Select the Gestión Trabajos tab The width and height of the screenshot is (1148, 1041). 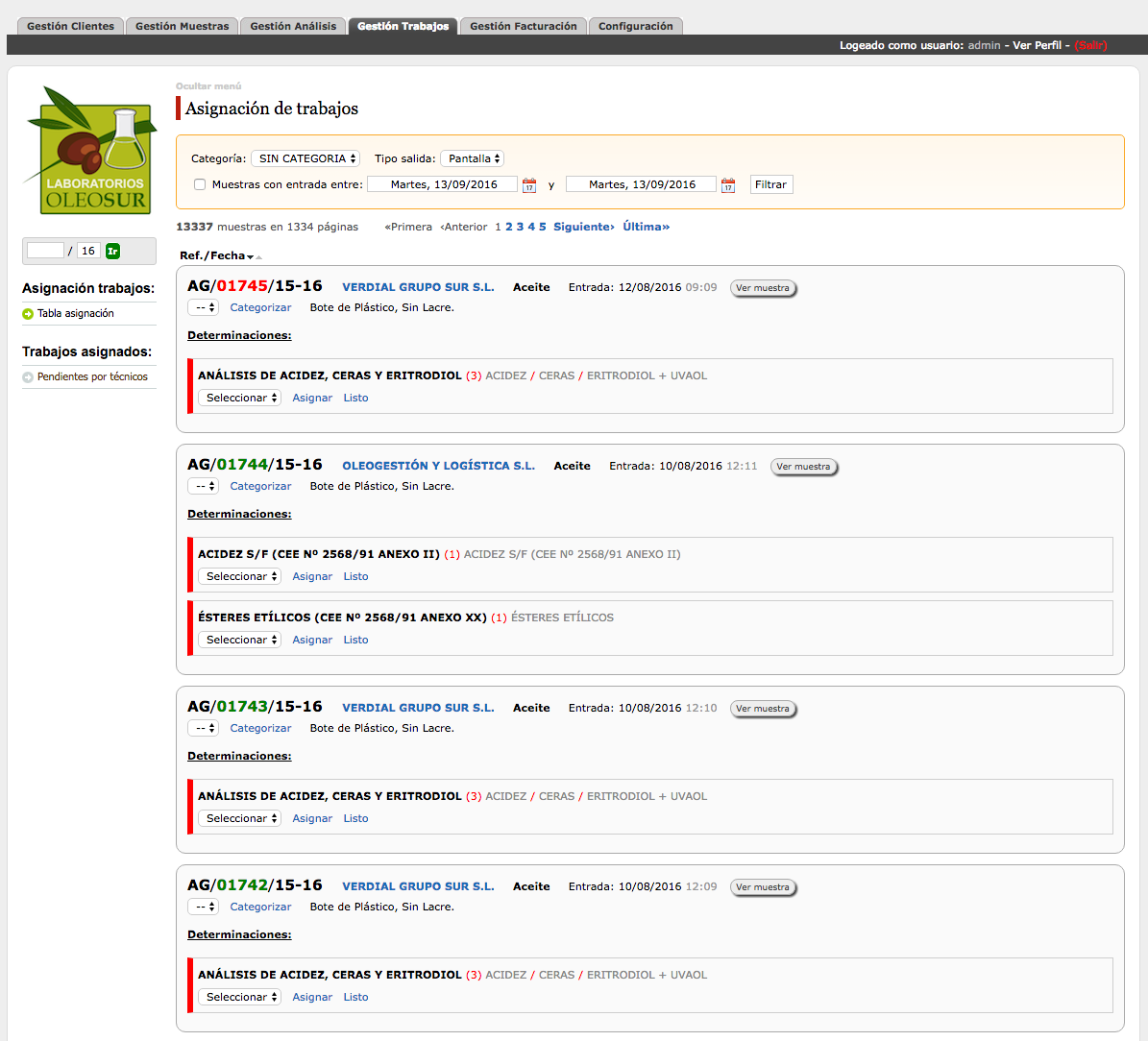pyautogui.click(x=403, y=26)
